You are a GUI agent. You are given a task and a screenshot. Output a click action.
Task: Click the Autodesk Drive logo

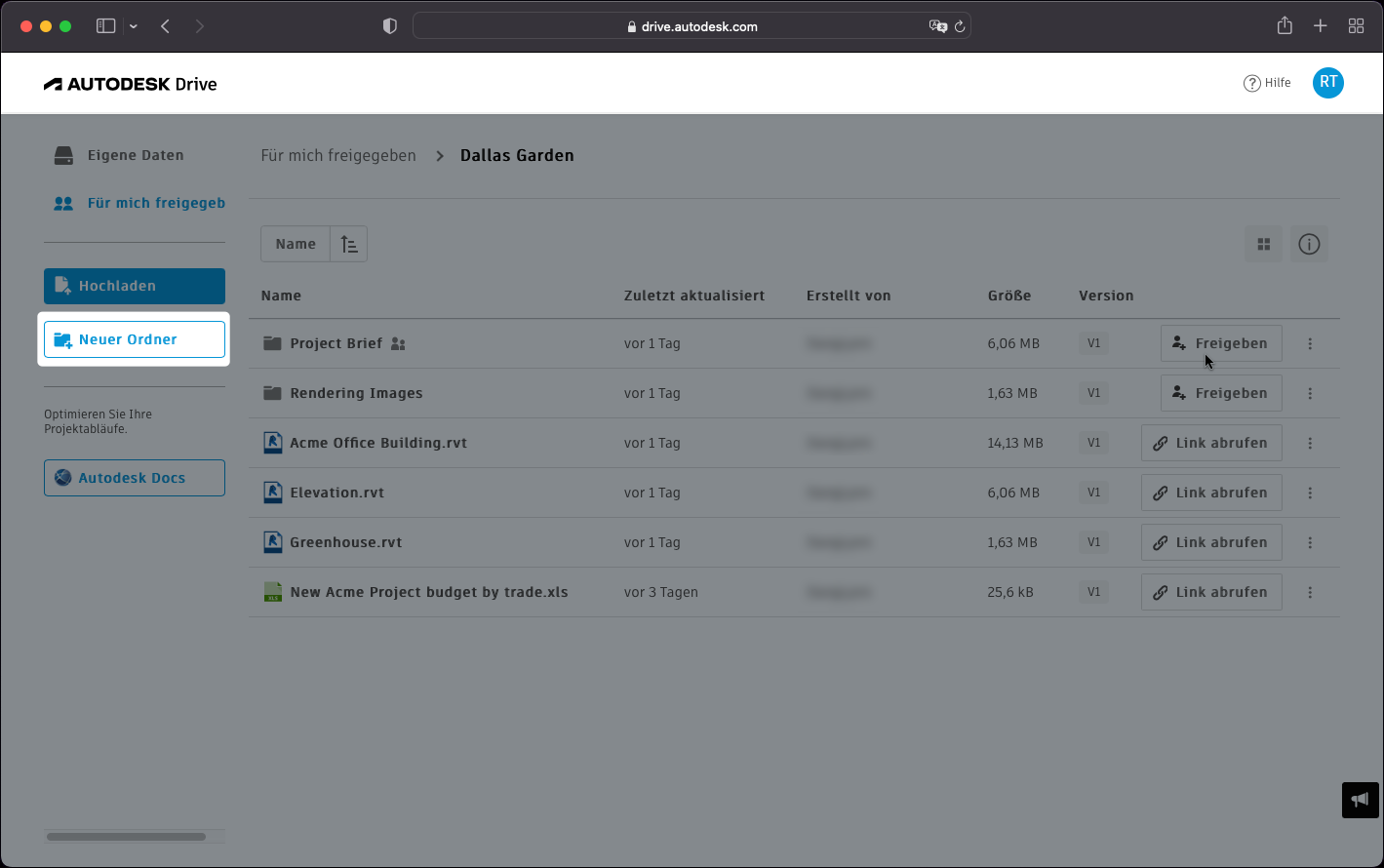[131, 84]
